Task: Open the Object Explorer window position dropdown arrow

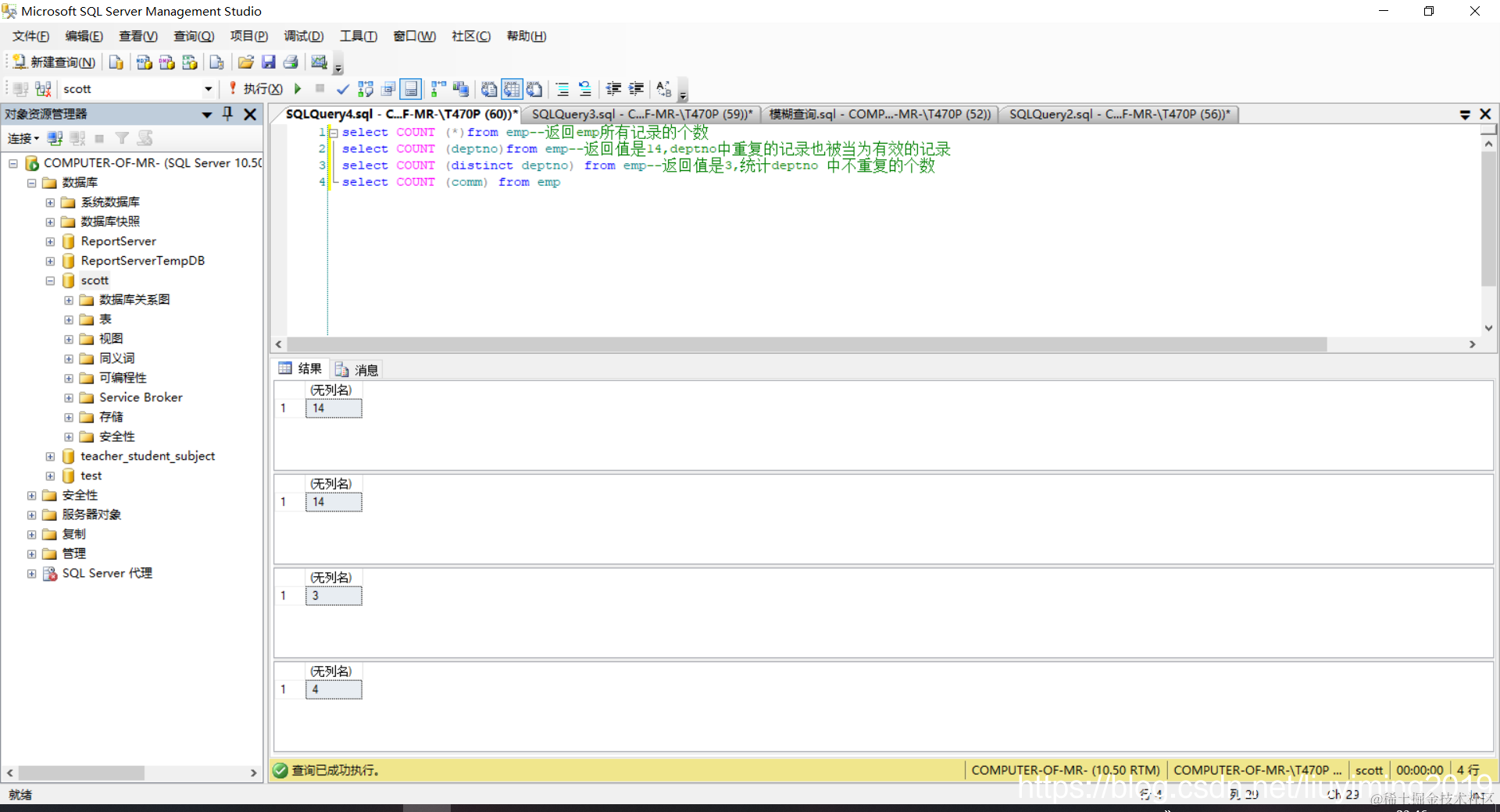Action: pos(207,115)
